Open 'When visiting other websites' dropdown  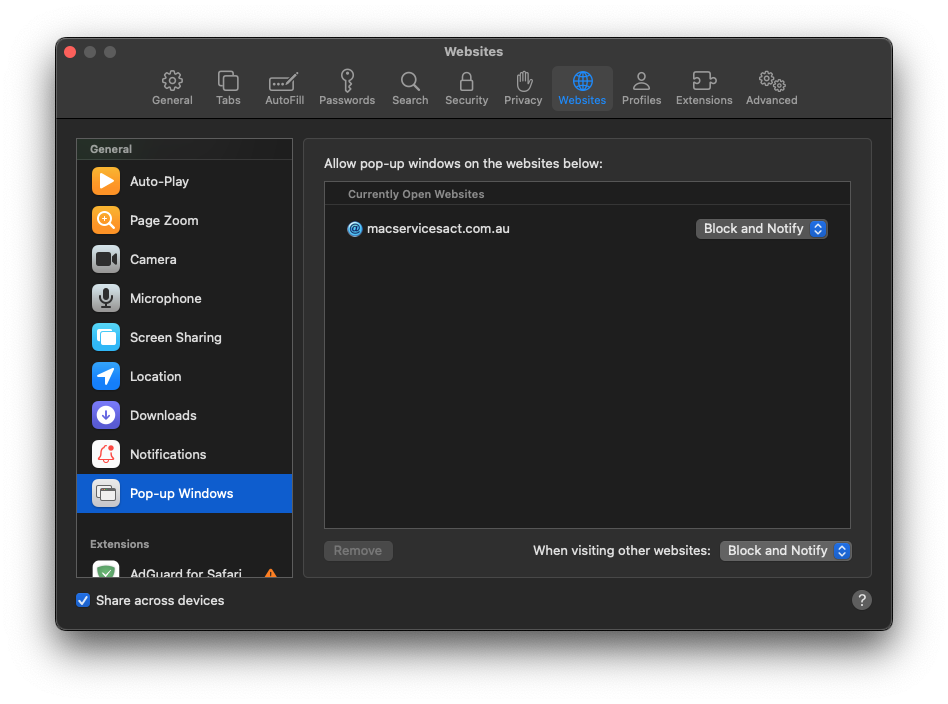[786, 551]
